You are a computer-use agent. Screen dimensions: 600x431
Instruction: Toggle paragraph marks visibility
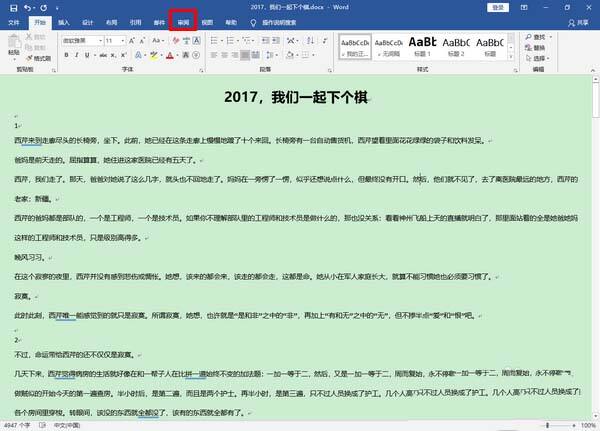pos(325,40)
